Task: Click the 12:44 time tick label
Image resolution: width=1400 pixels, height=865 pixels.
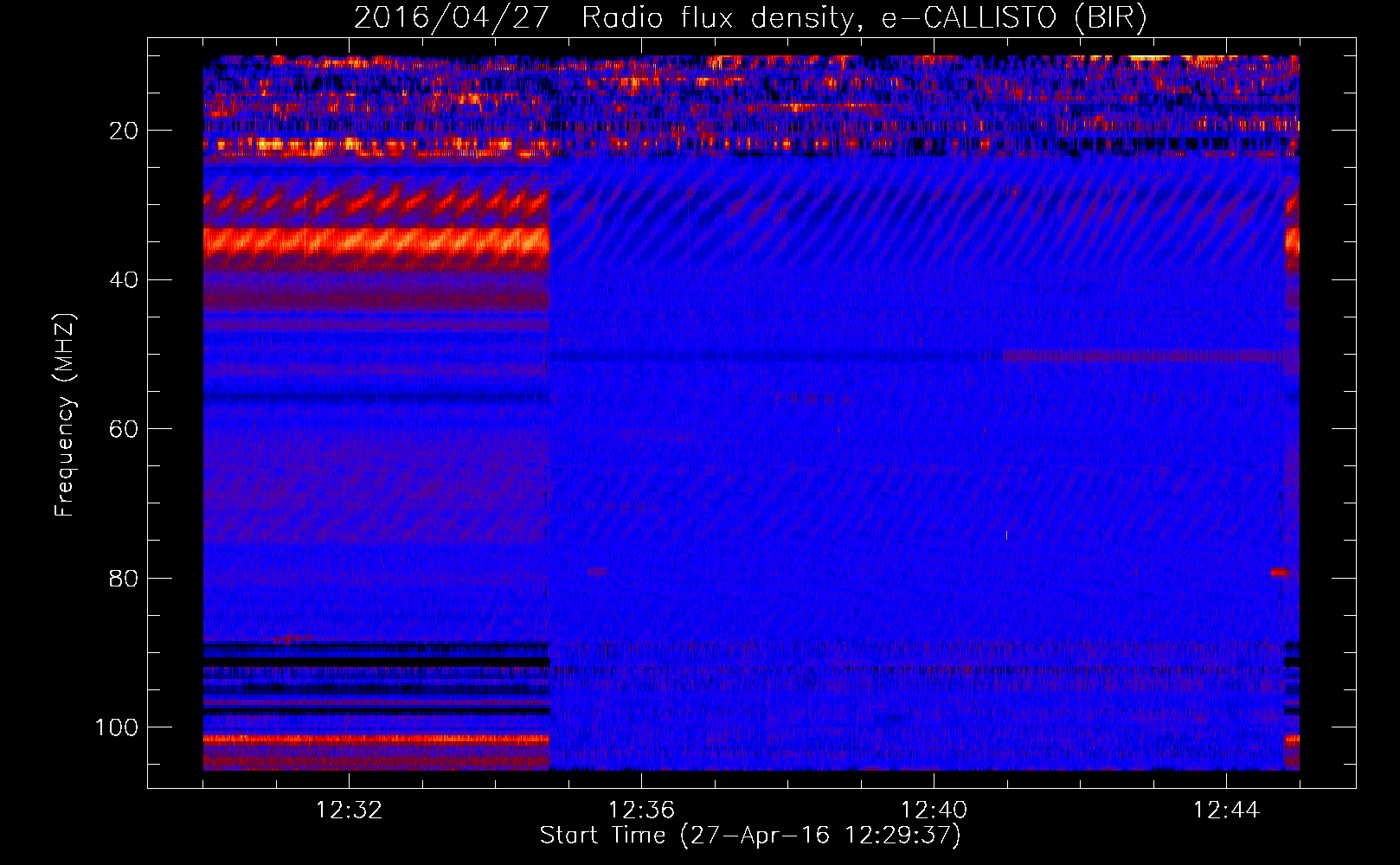Action: (1226, 811)
